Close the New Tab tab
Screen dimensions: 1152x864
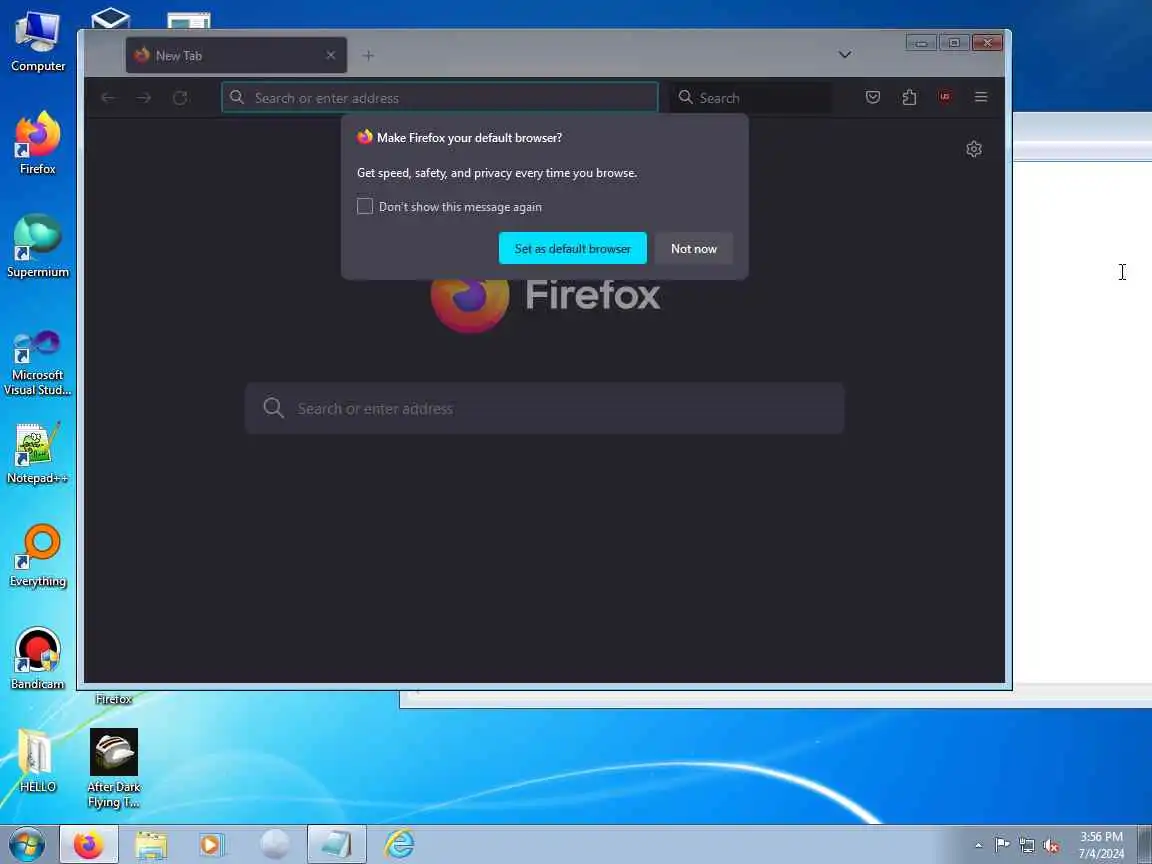point(331,55)
